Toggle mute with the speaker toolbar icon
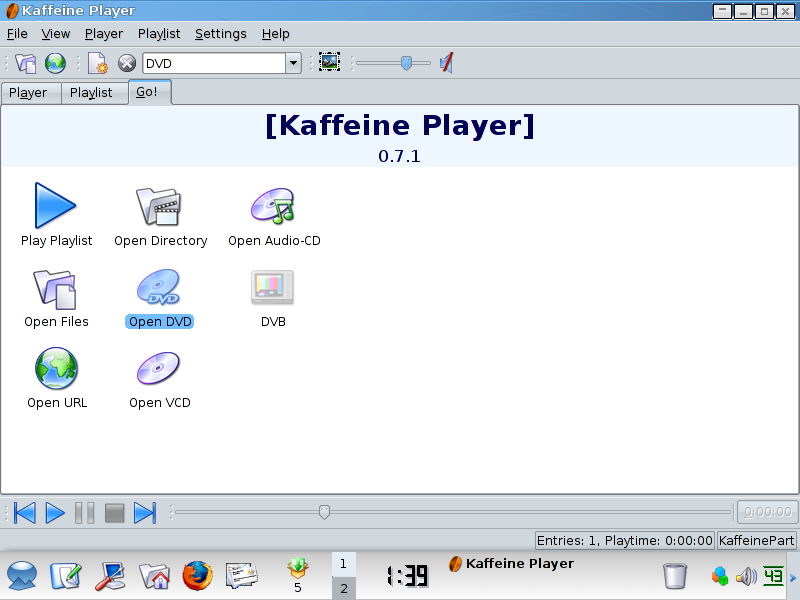 [x=447, y=63]
